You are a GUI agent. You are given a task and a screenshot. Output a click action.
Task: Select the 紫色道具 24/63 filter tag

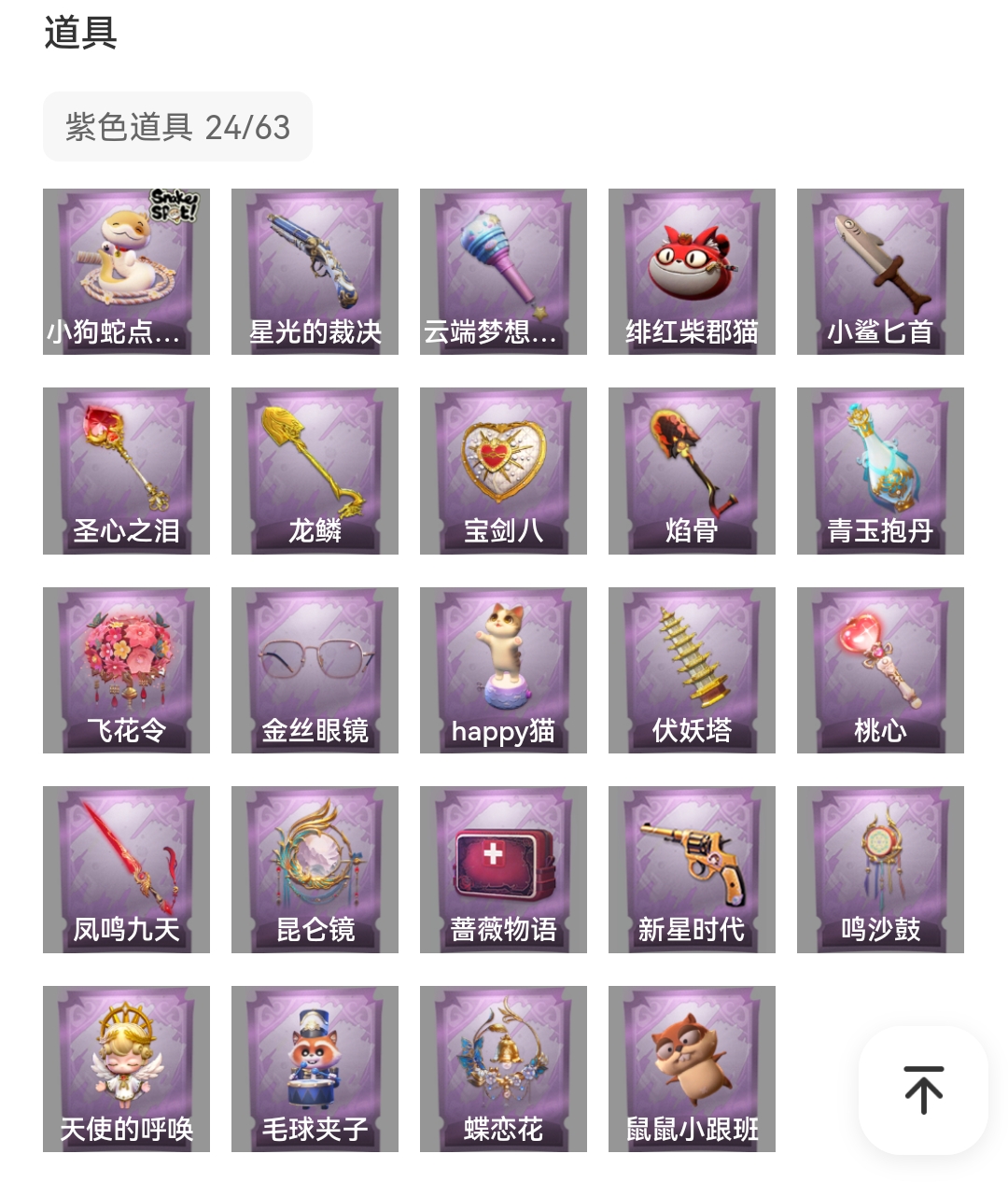tap(177, 127)
